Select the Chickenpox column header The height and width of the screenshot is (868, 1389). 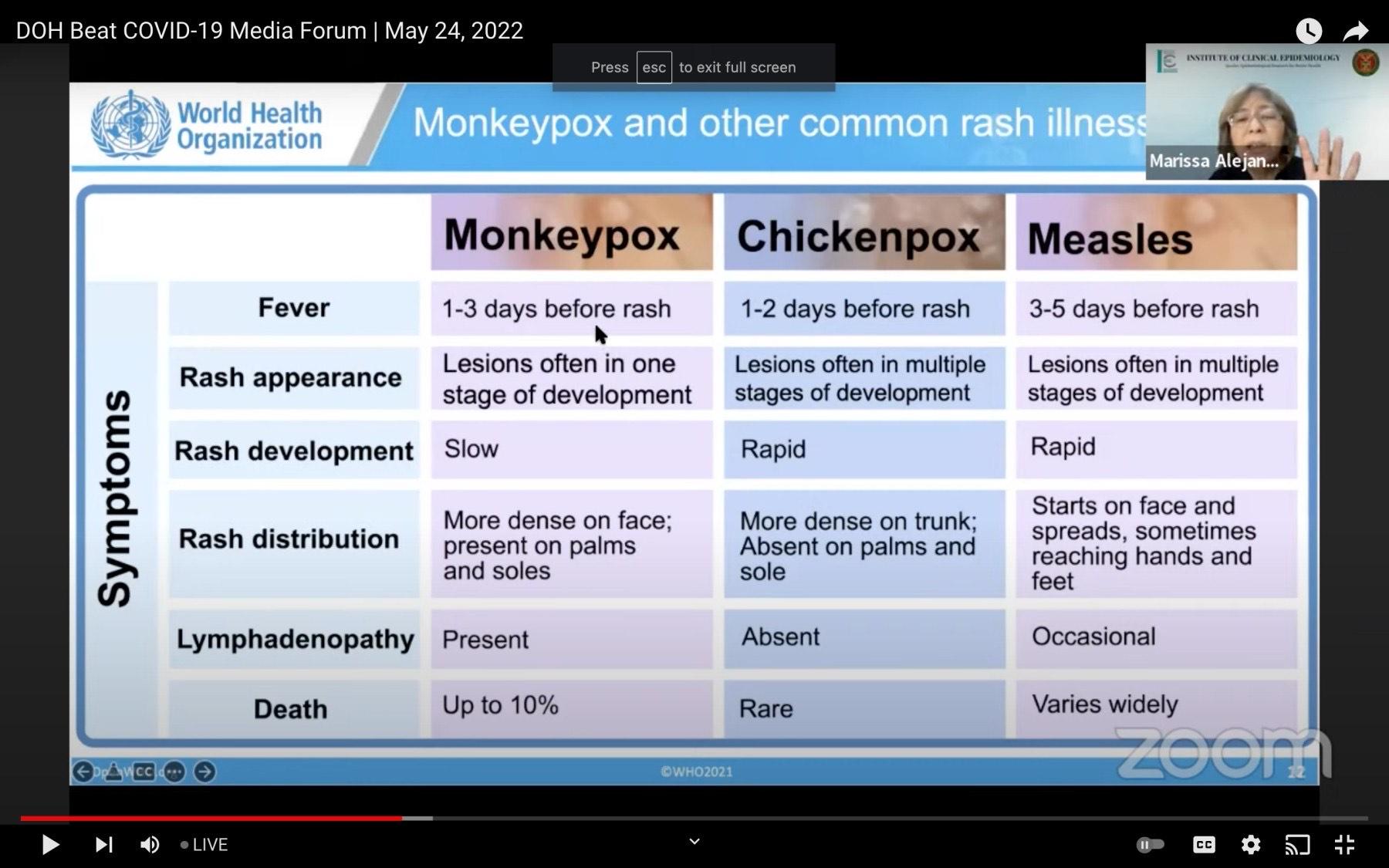click(x=864, y=231)
